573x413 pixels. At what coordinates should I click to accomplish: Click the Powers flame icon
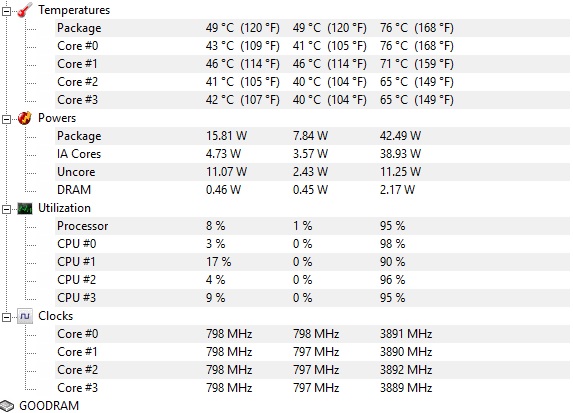[x=24, y=118]
